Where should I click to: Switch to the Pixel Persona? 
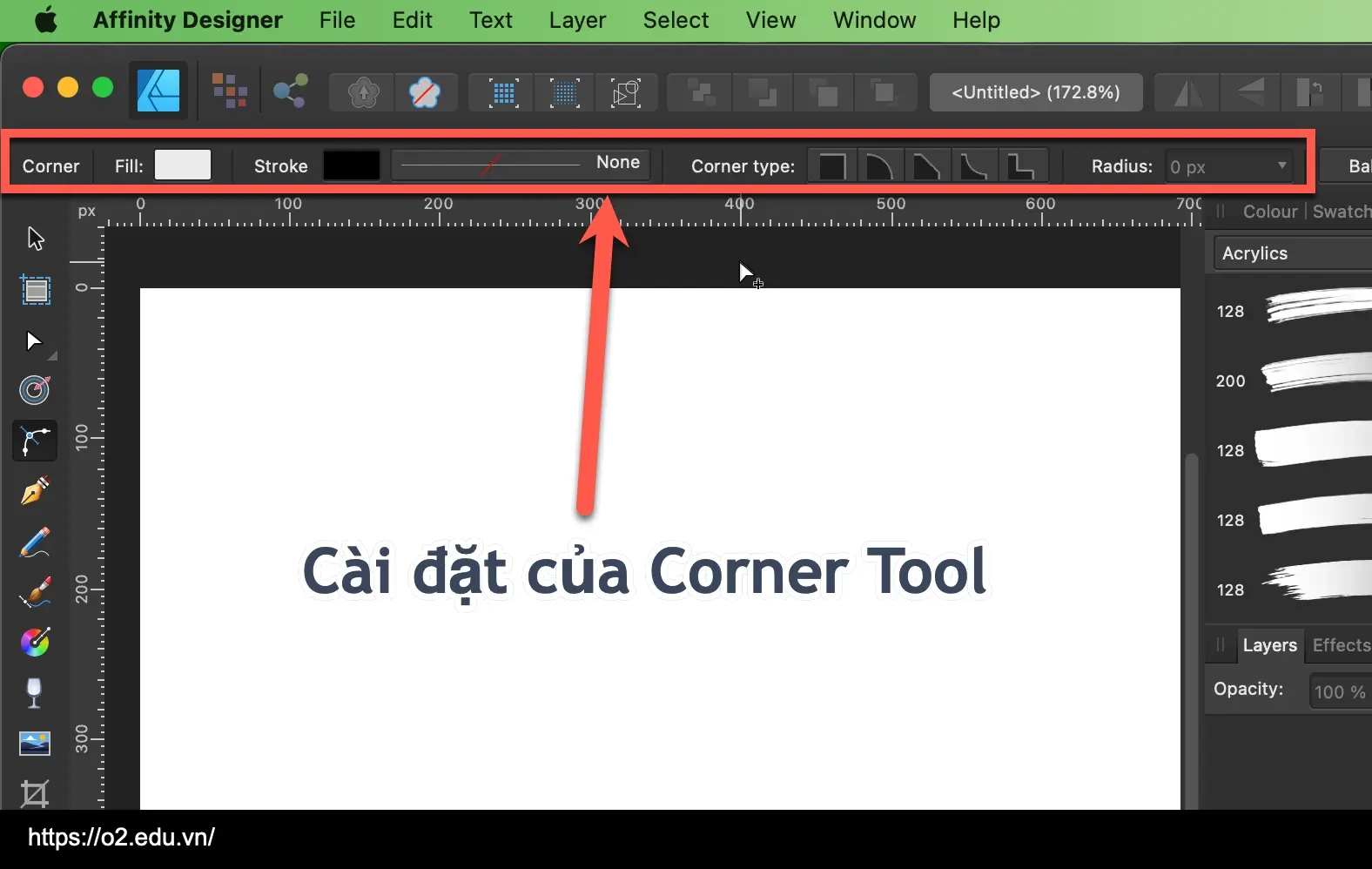point(229,91)
